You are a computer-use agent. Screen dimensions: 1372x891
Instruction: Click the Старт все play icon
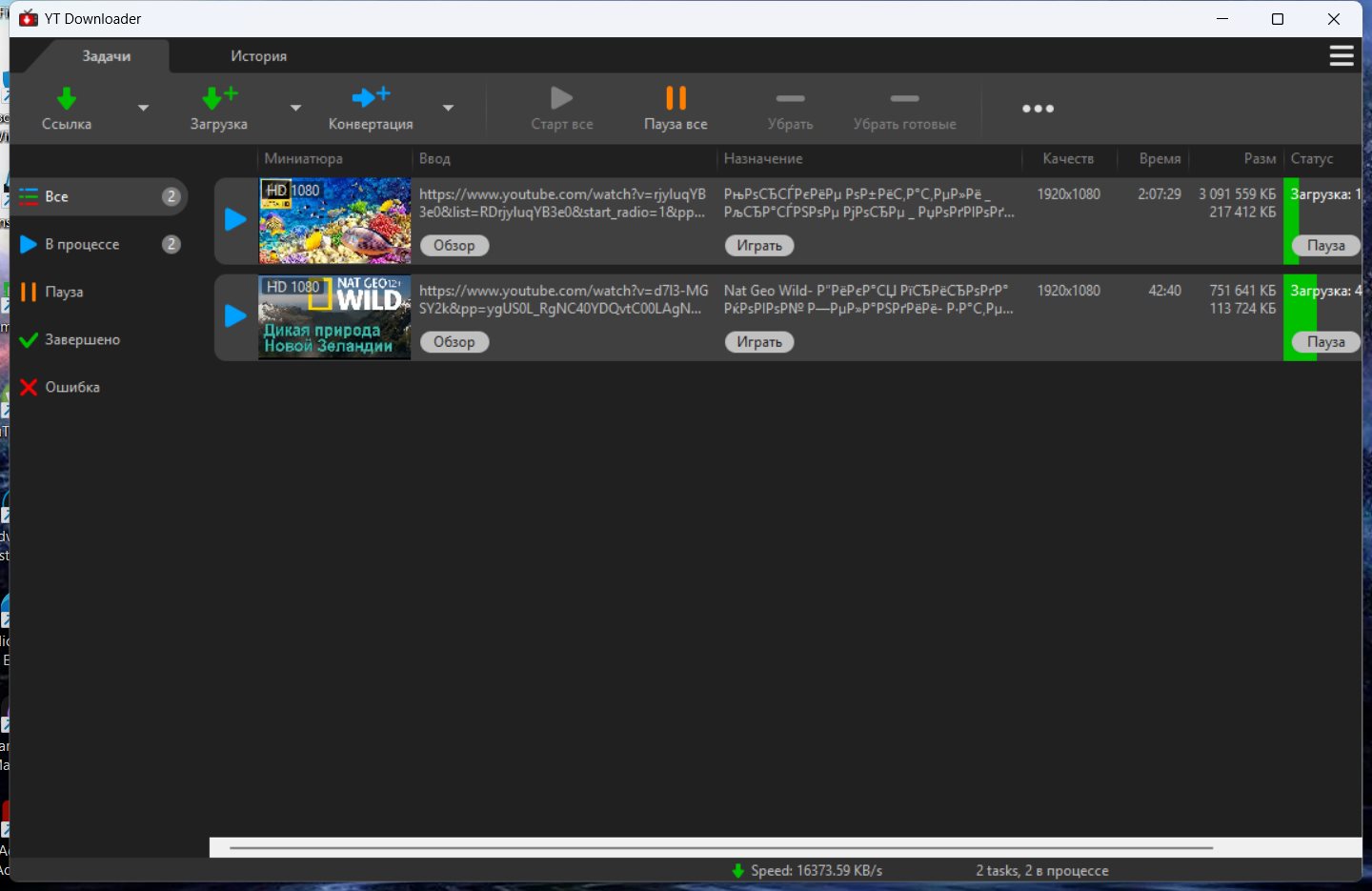pos(561,98)
